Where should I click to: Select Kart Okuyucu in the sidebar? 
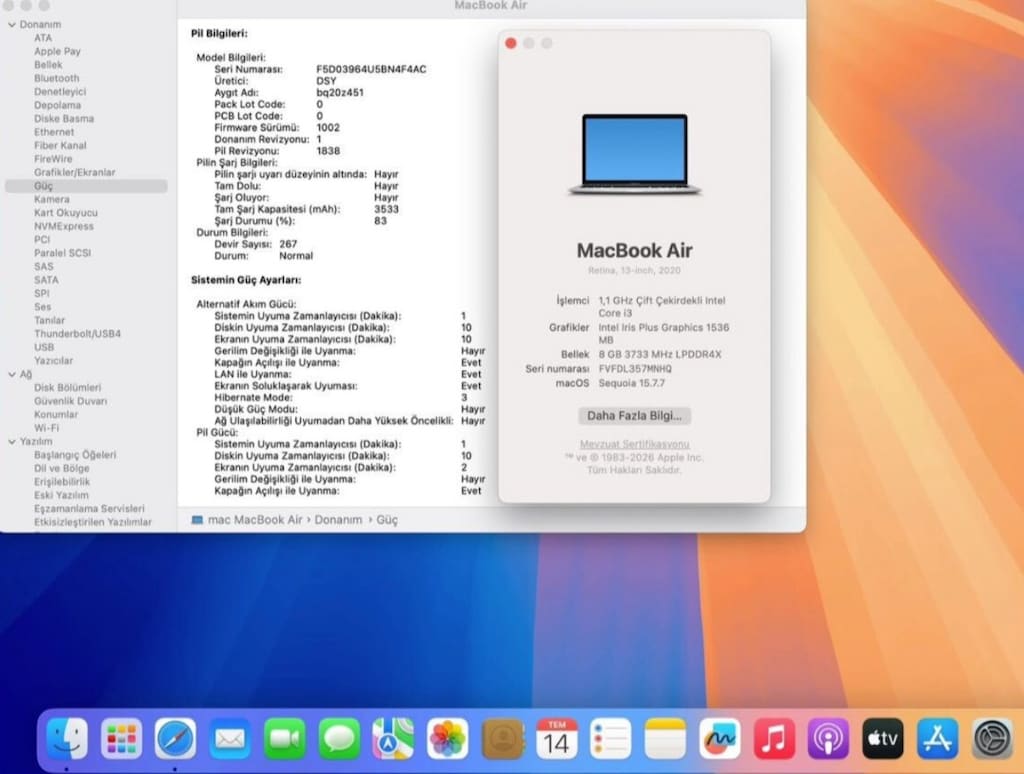(x=66, y=213)
